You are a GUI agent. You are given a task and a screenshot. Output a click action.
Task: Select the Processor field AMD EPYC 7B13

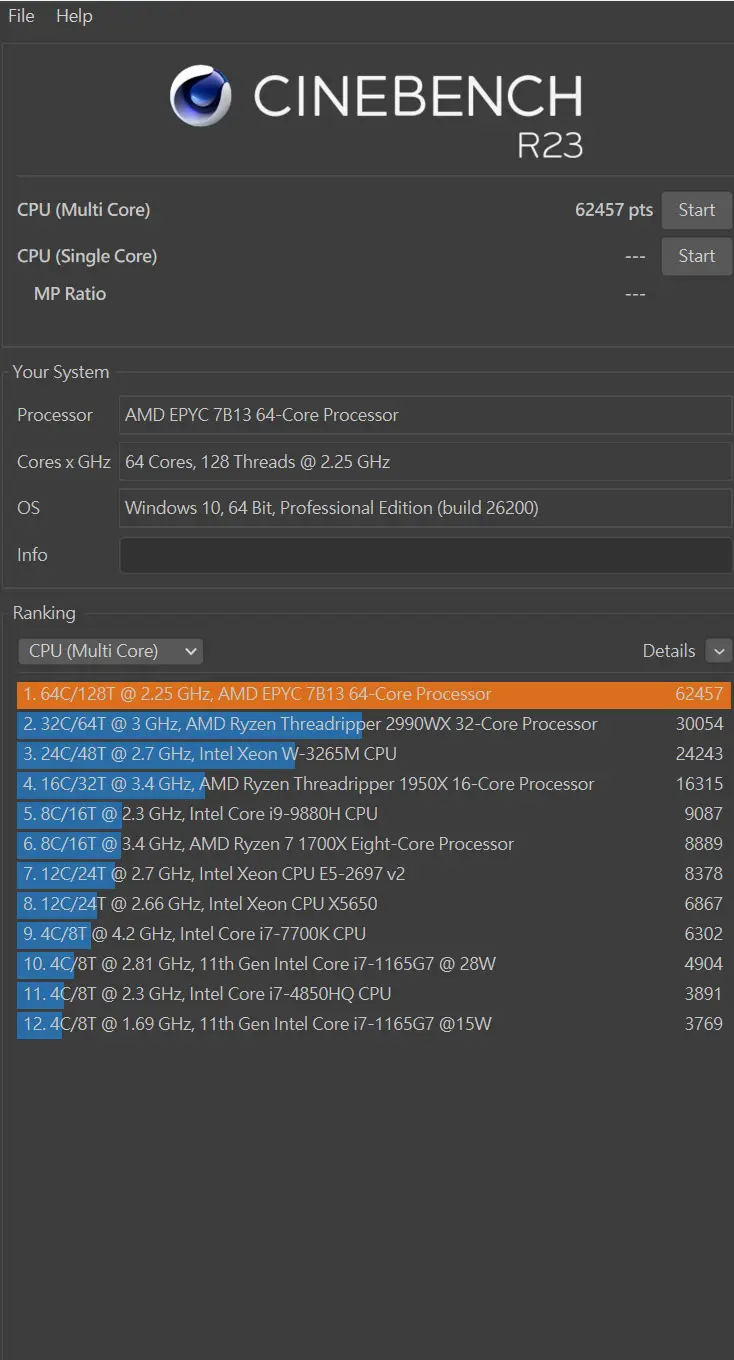[425, 415]
